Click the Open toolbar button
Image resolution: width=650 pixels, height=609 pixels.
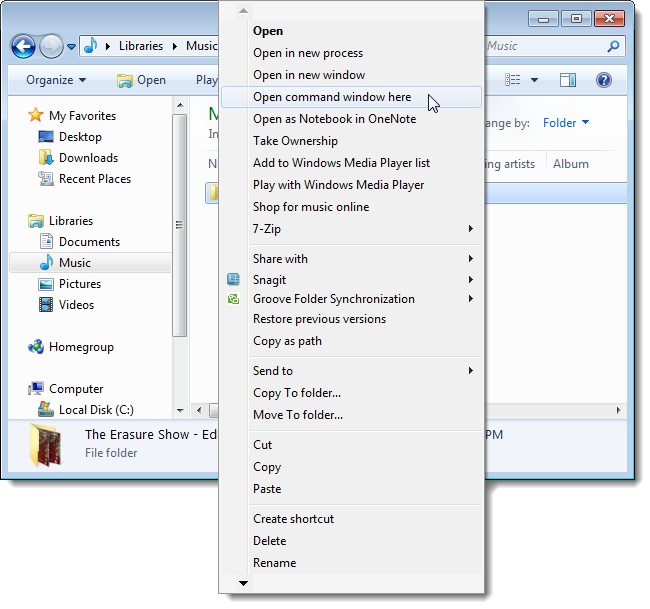pos(141,80)
